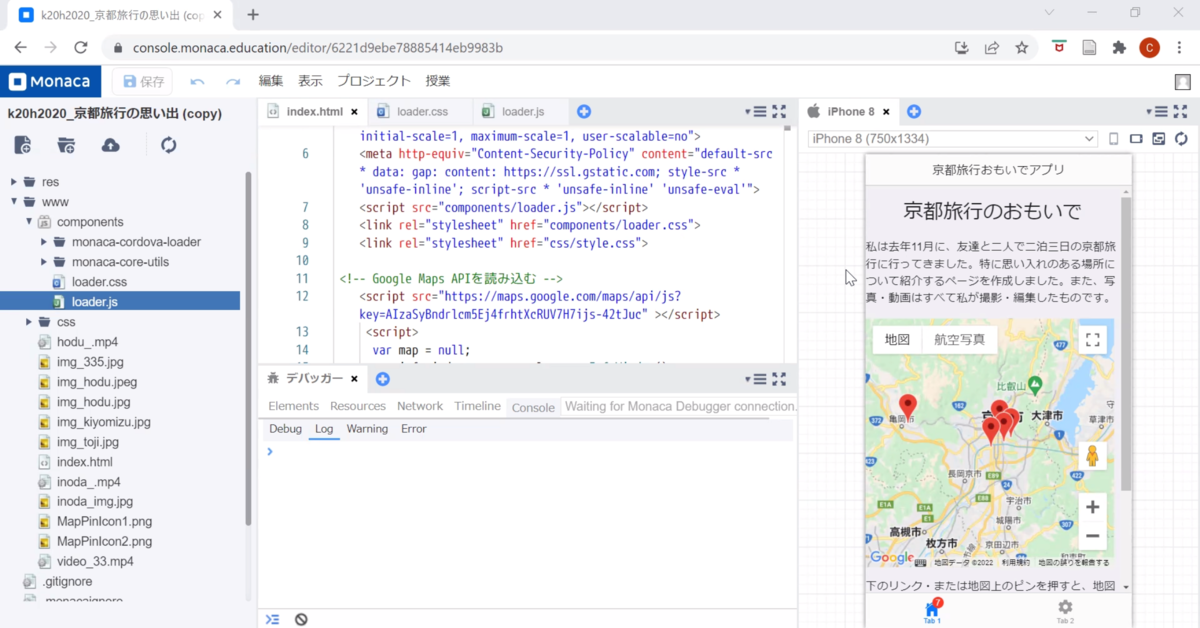The image size is (1200, 628).
Task: Open the device selector dropdown iPhone 8
Action: (x=952, y=139)
